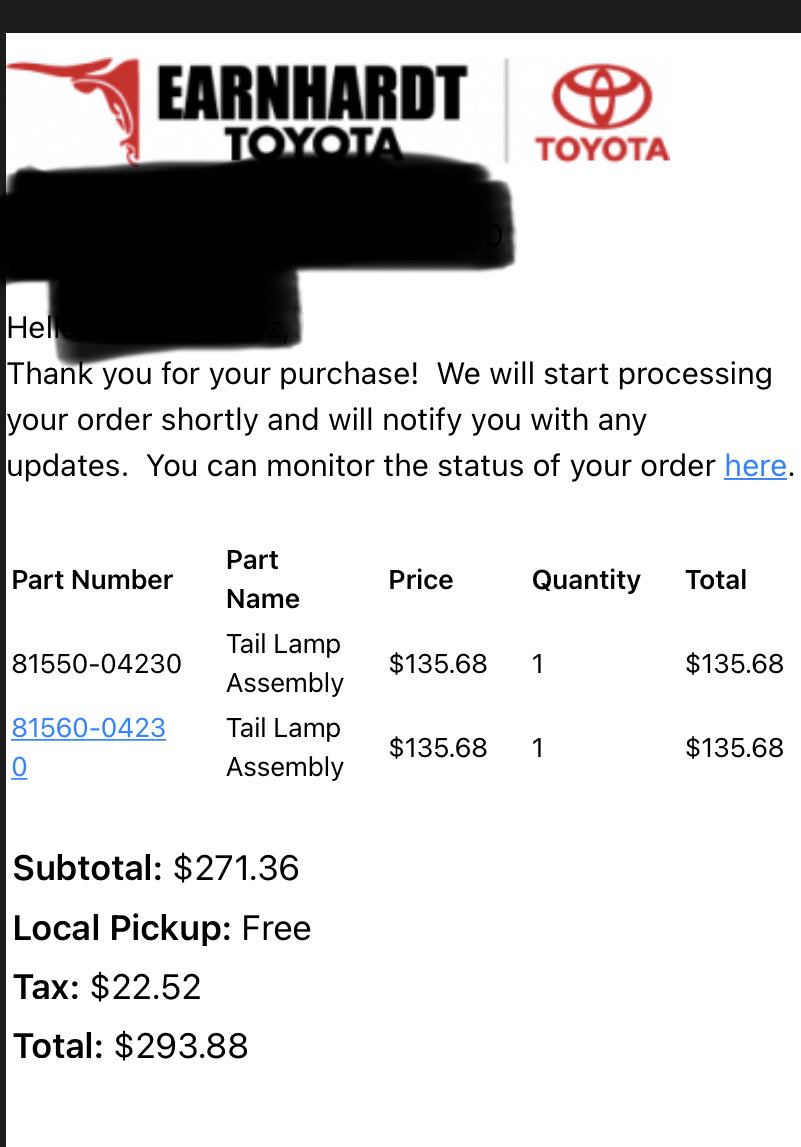Open the 'here' order status link
The height and width of the screenshot is (1147, 801).
[755, 465]
